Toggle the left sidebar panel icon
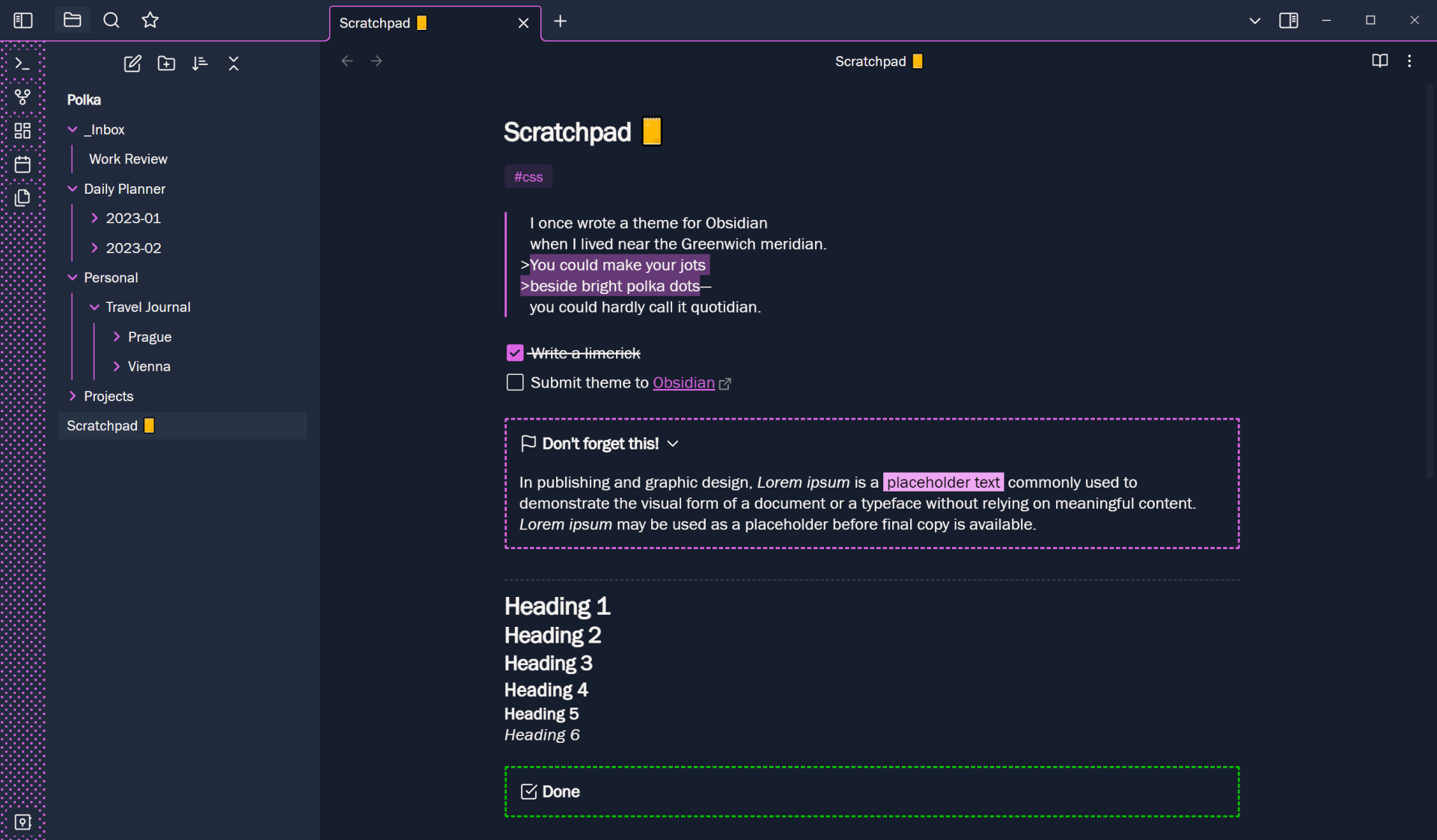 23,20
